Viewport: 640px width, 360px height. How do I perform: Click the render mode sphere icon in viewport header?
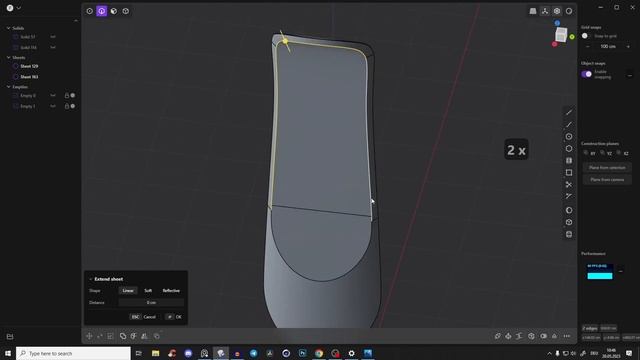(x=569, y=11)
